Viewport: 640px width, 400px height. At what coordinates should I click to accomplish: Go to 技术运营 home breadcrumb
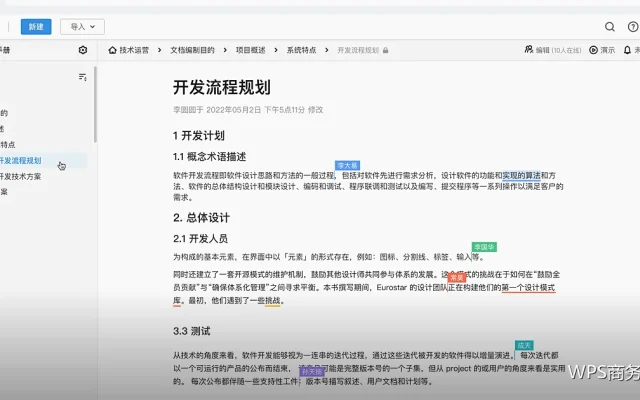[x=134, y=50]
